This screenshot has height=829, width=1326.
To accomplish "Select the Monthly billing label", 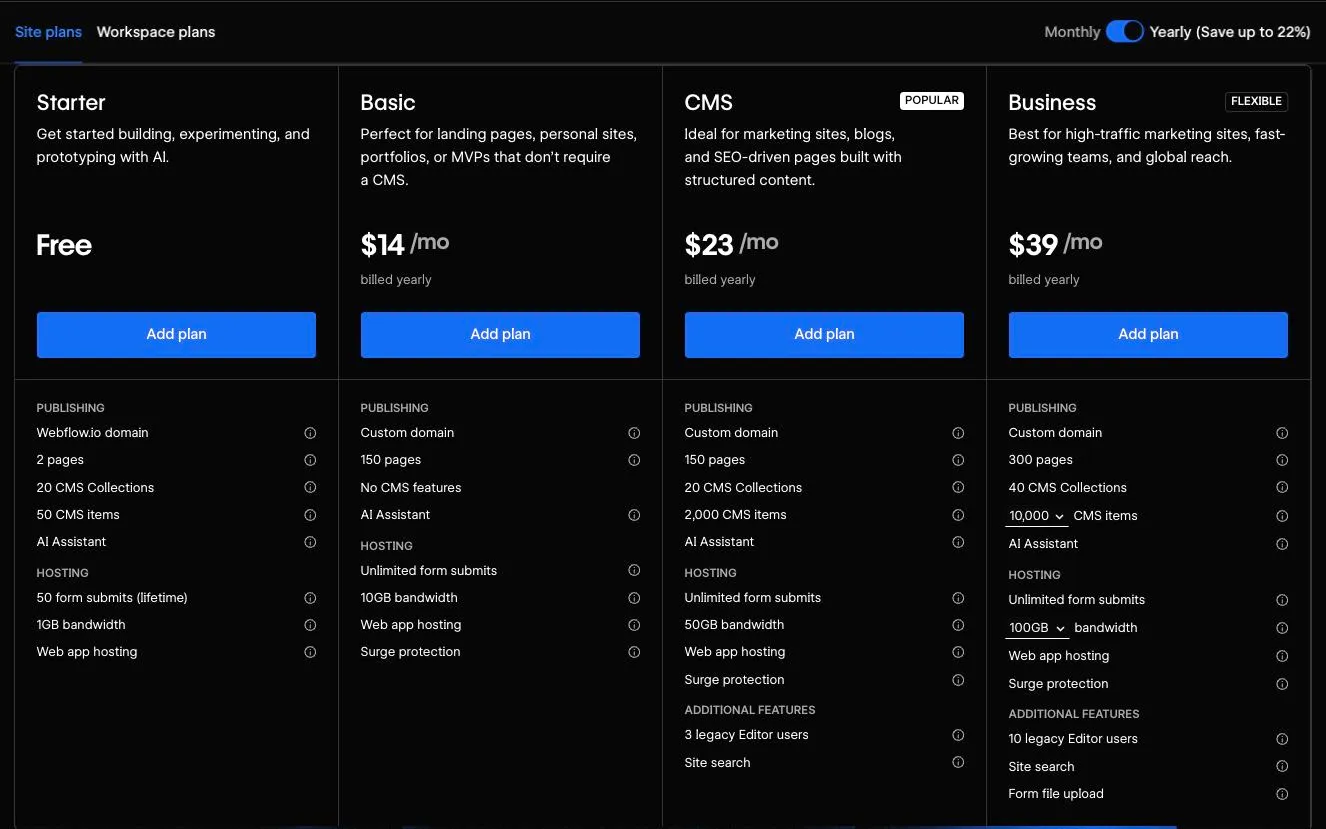I will click(x=1072, y=32).
